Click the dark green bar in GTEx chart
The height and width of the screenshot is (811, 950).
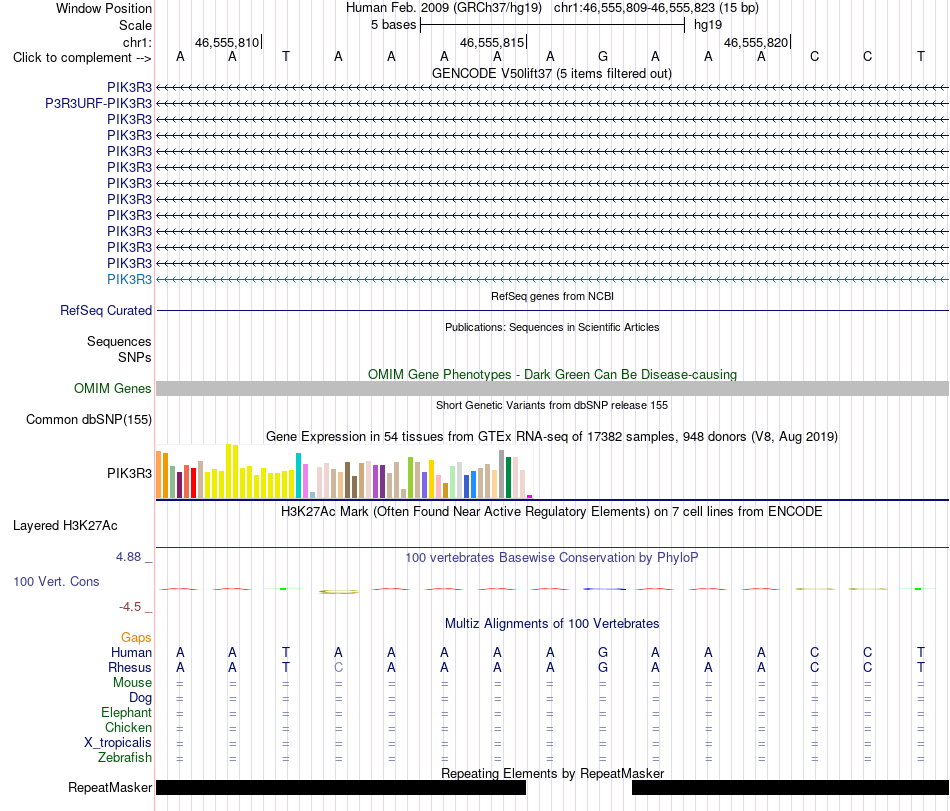pos(508,478)
